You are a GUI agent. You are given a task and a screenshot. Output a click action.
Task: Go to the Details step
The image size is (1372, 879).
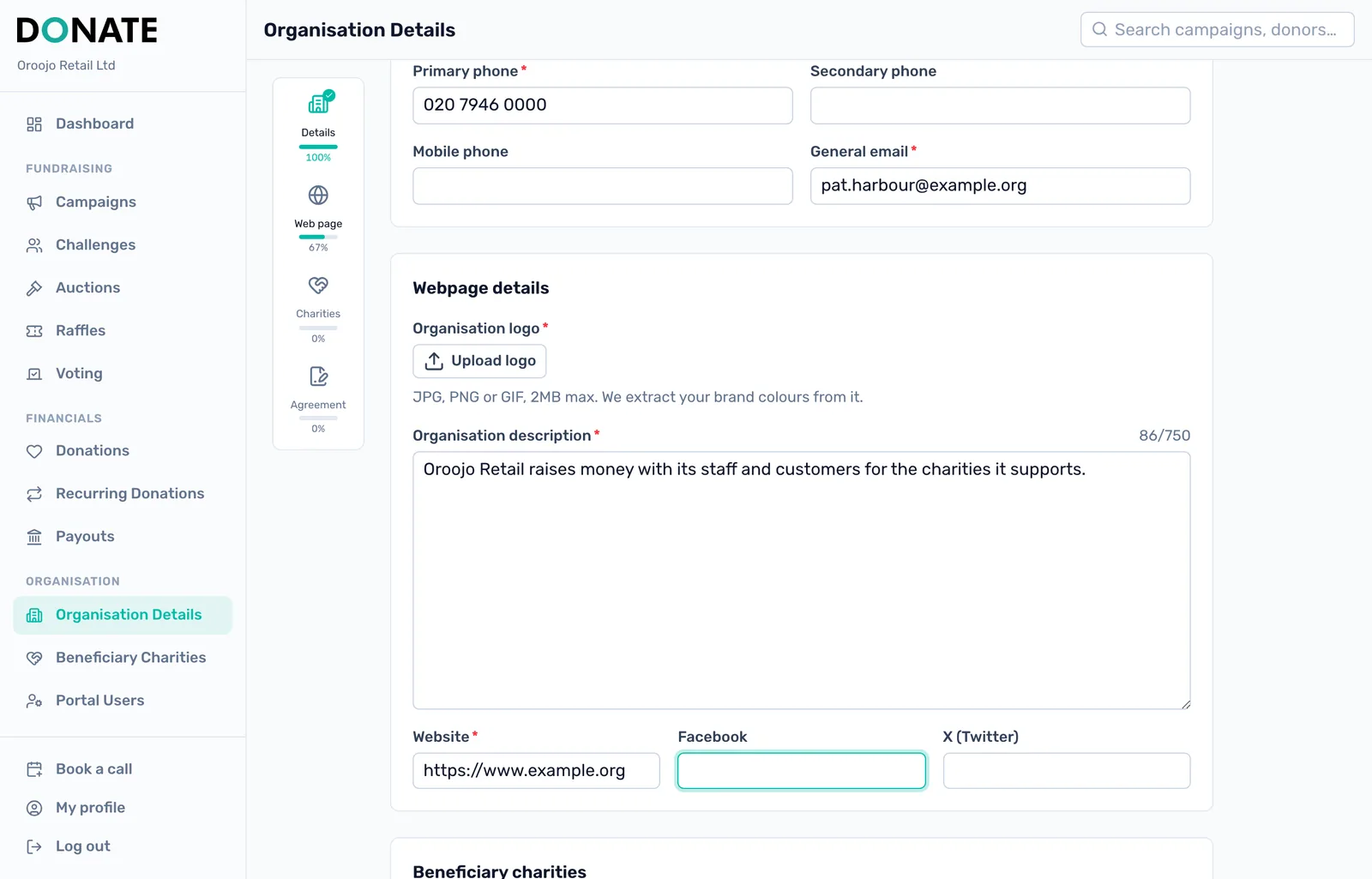318,125
